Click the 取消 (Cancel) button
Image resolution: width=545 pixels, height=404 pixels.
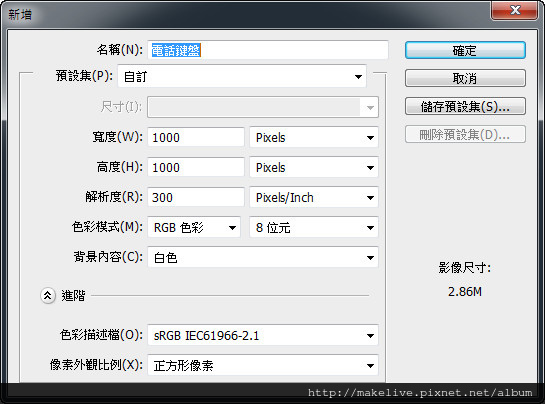pos(465,78)
